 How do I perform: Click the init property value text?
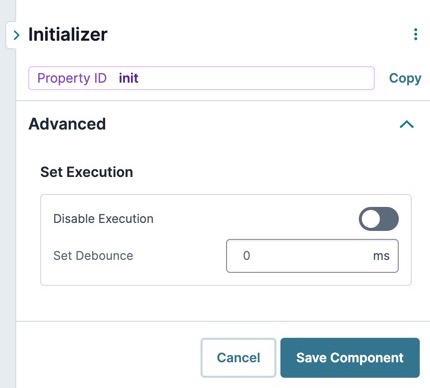(x=129, y=78)
